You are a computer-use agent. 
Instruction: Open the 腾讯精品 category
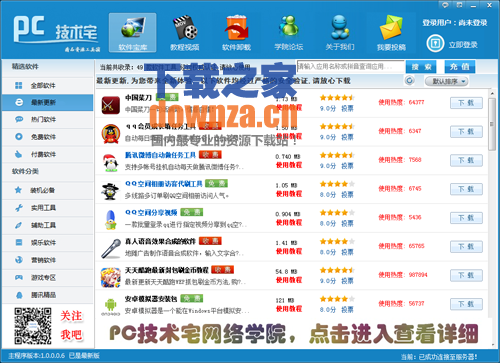(x=47, y=295)
